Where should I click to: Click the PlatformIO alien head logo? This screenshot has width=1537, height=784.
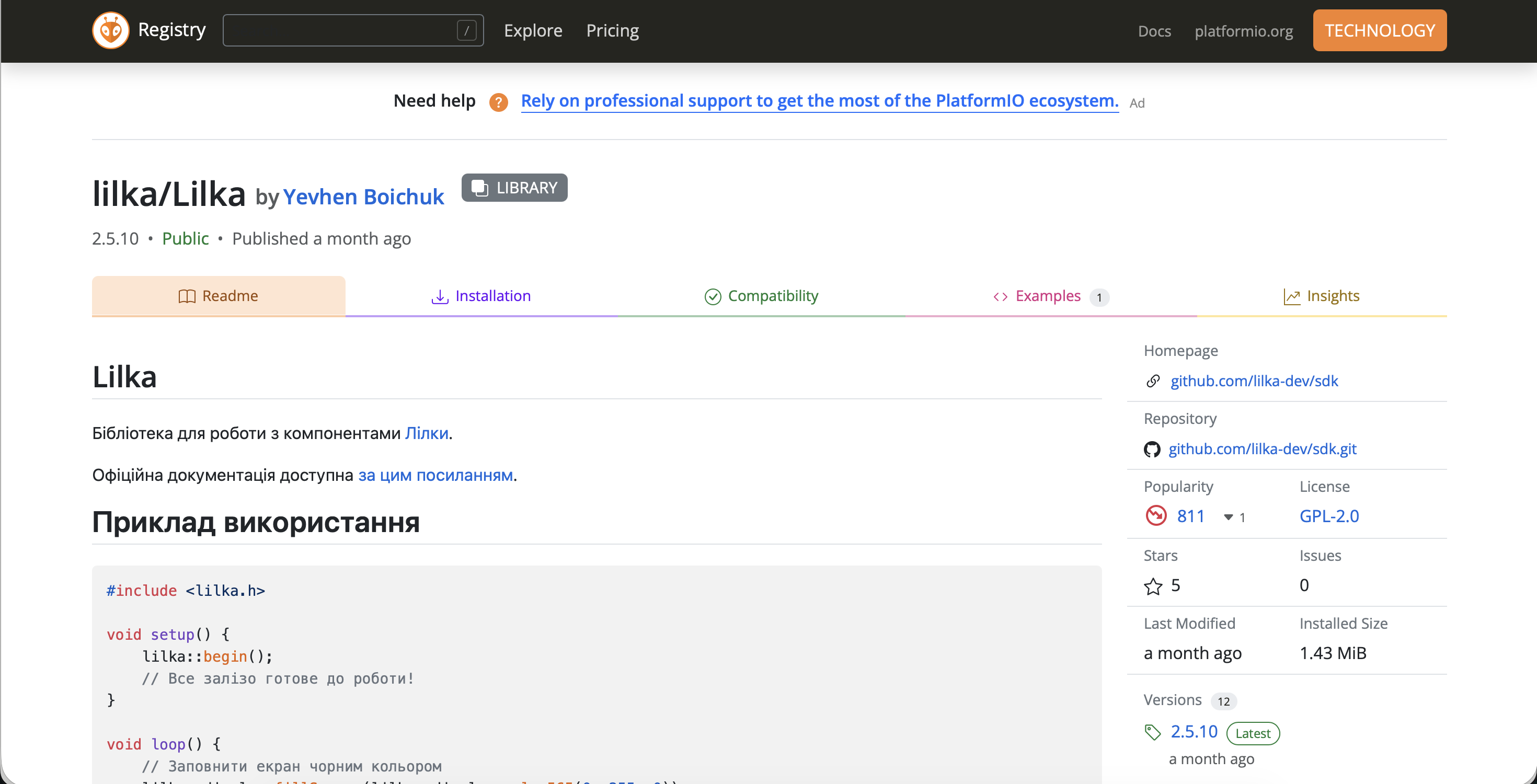[x=110, y=30]
